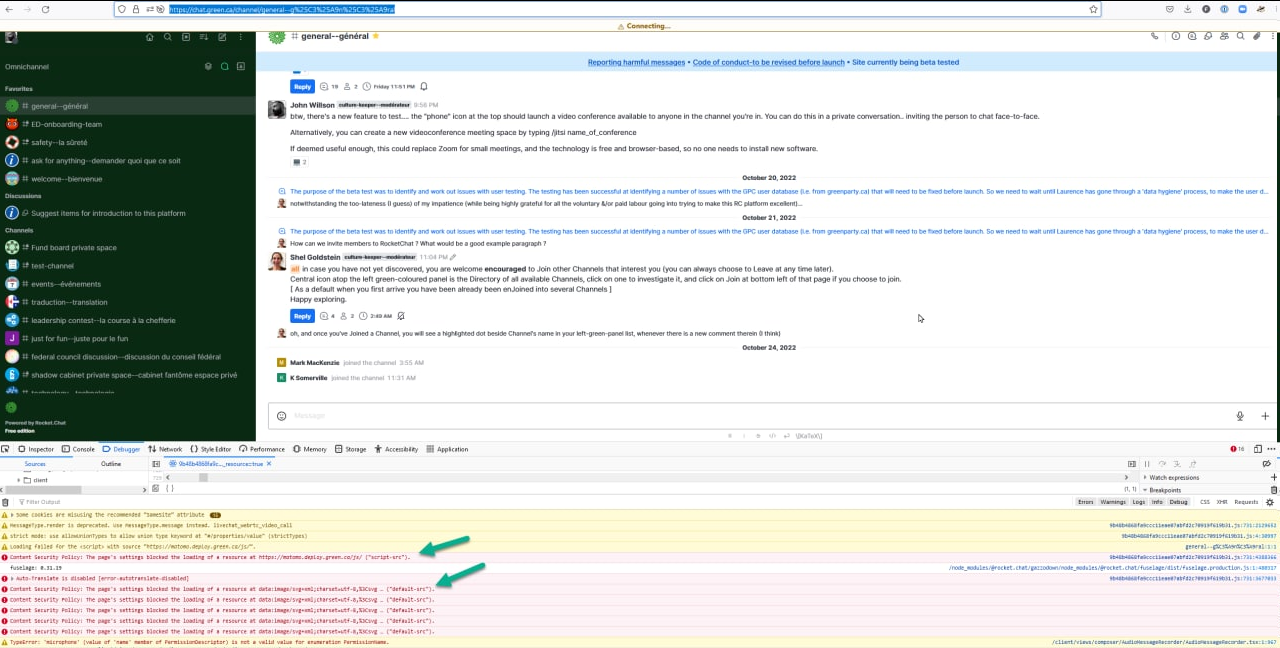
Task: Click the sidebar Search icon
Action: [167, 36]
